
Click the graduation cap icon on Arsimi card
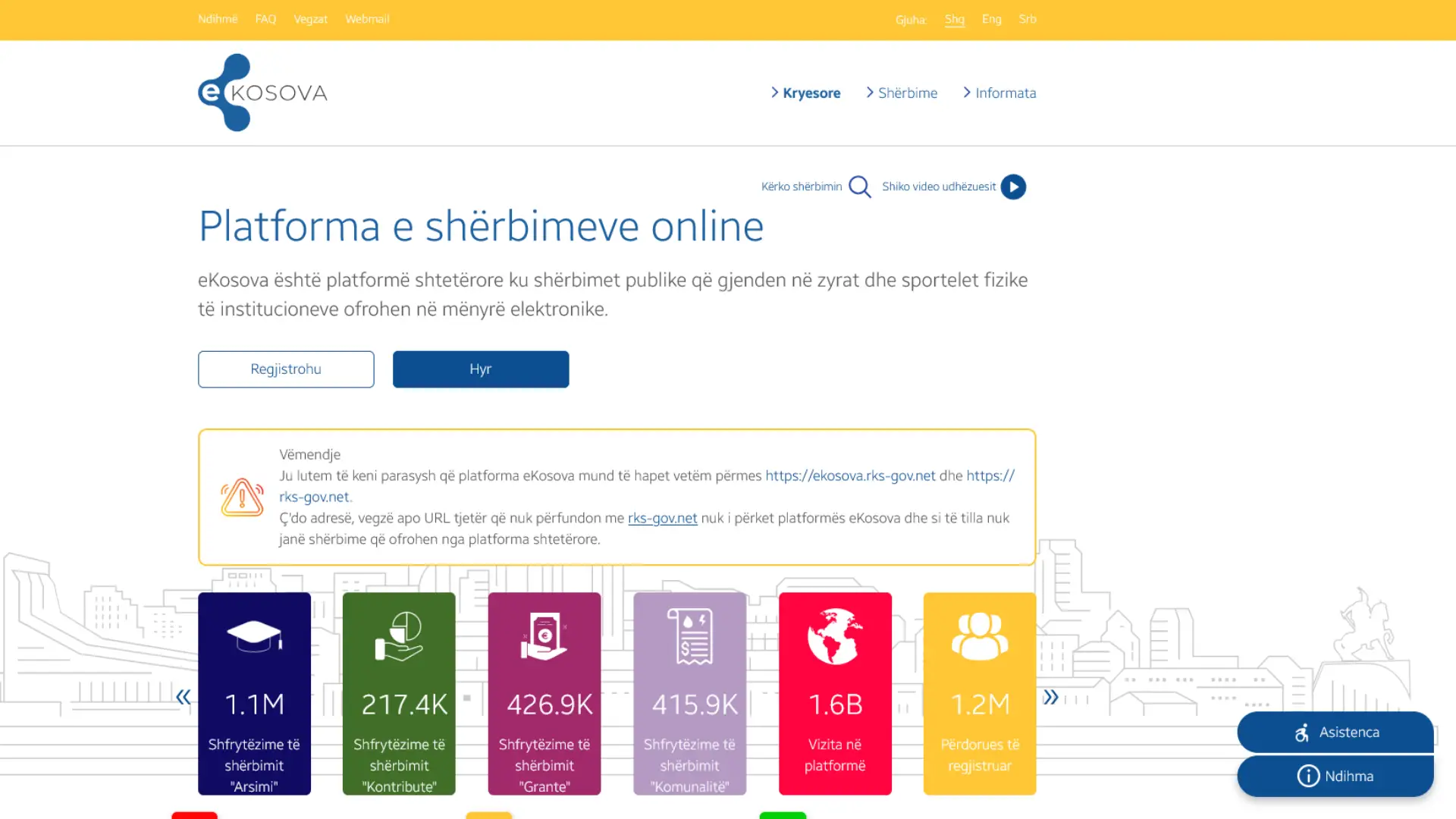[x=255, y=636]
